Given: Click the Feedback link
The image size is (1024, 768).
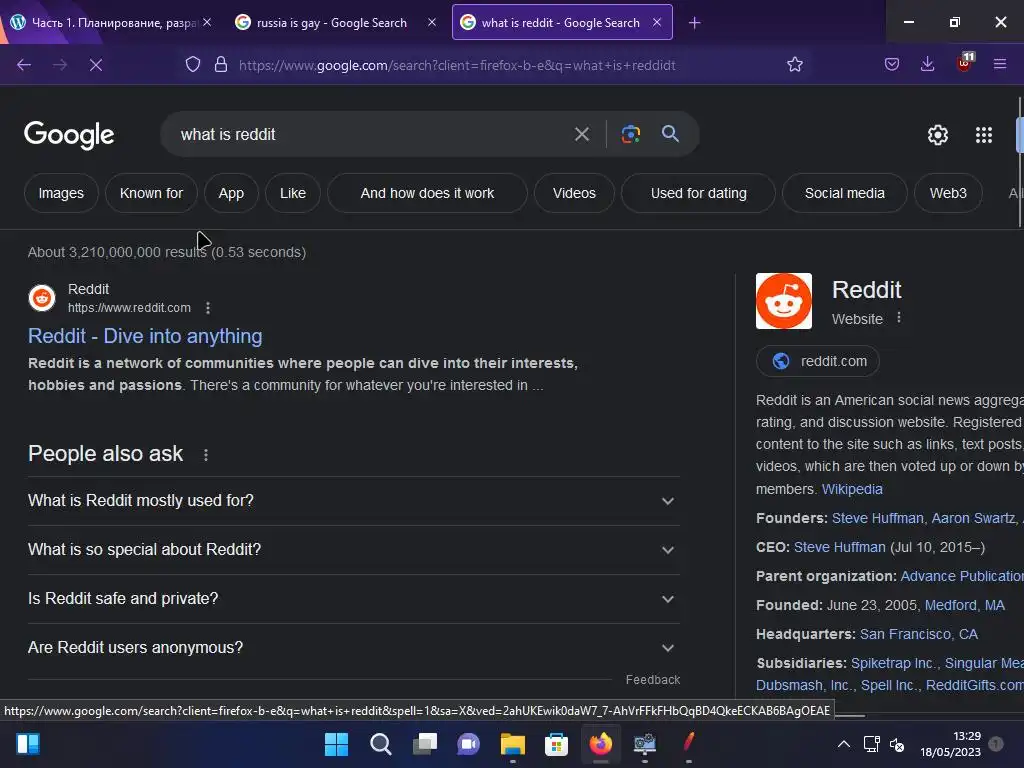Looking at the screenshot, I should coord(652,680).
